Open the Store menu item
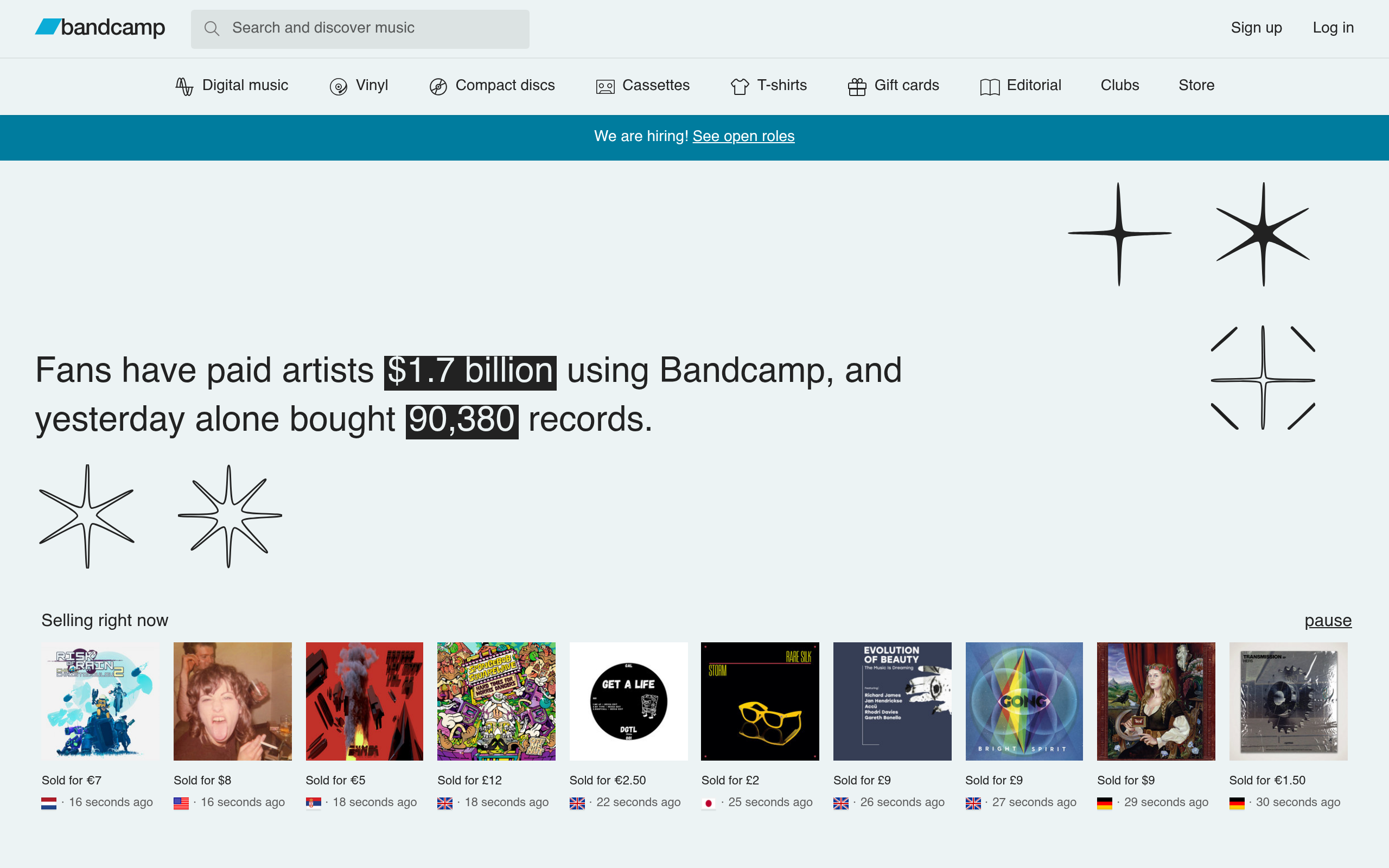Viewport: 1389px width, 868px height. click(x=1196, y=85)
